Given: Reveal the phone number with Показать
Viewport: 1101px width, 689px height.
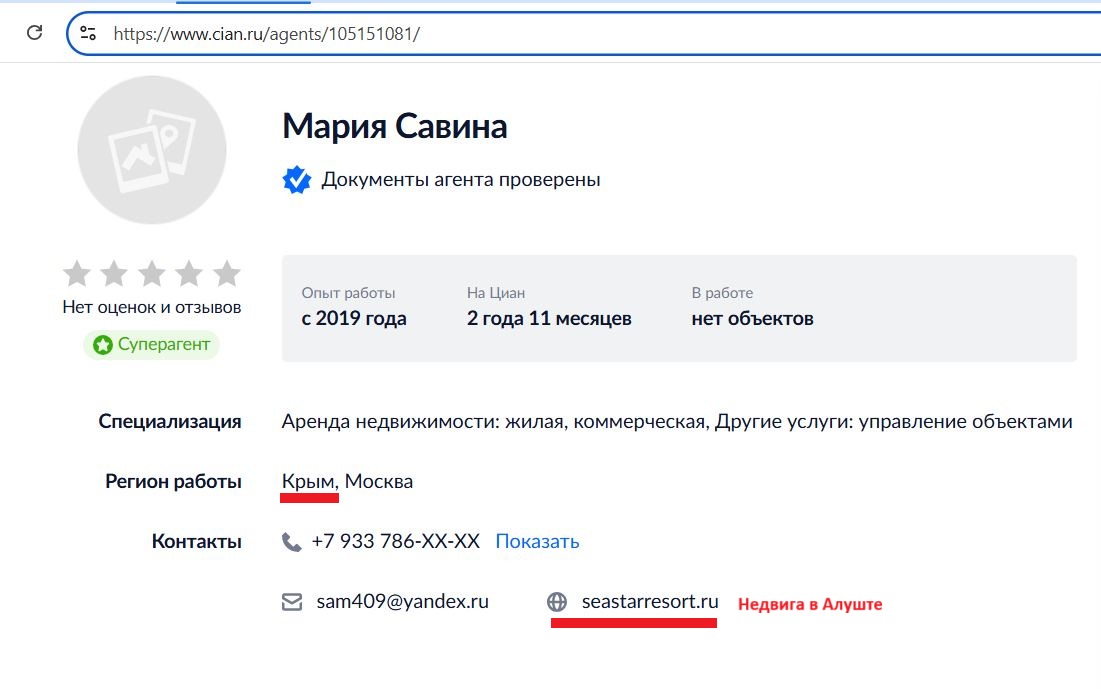Looking at the screenshot, I should coord(537,542).
